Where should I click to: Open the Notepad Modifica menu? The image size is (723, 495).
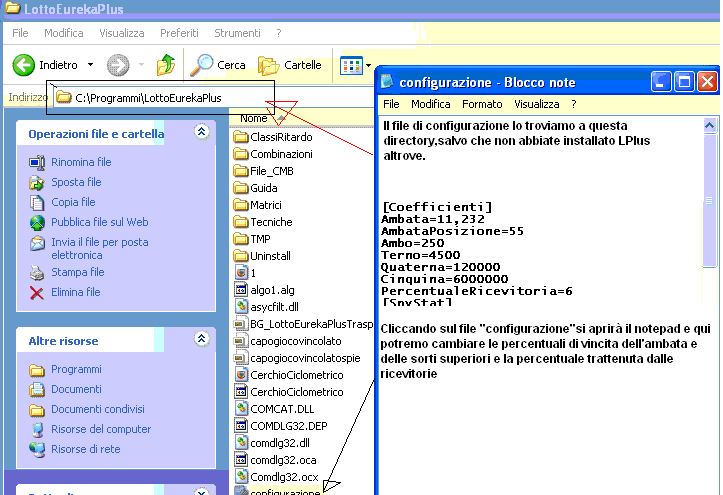coord(431,104)
